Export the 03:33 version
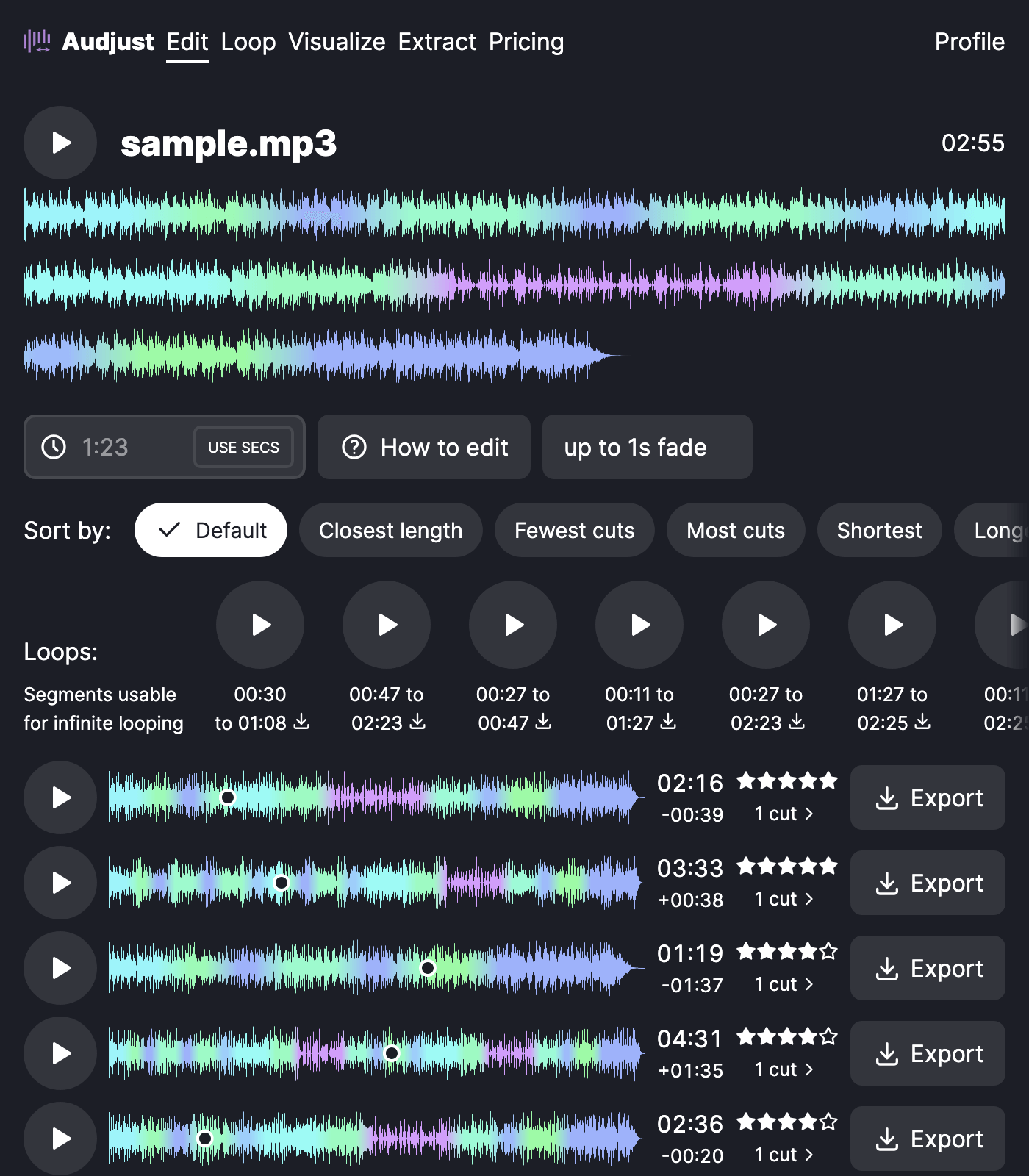This screenshot has height=1176, width=1029. coord(928,883)
